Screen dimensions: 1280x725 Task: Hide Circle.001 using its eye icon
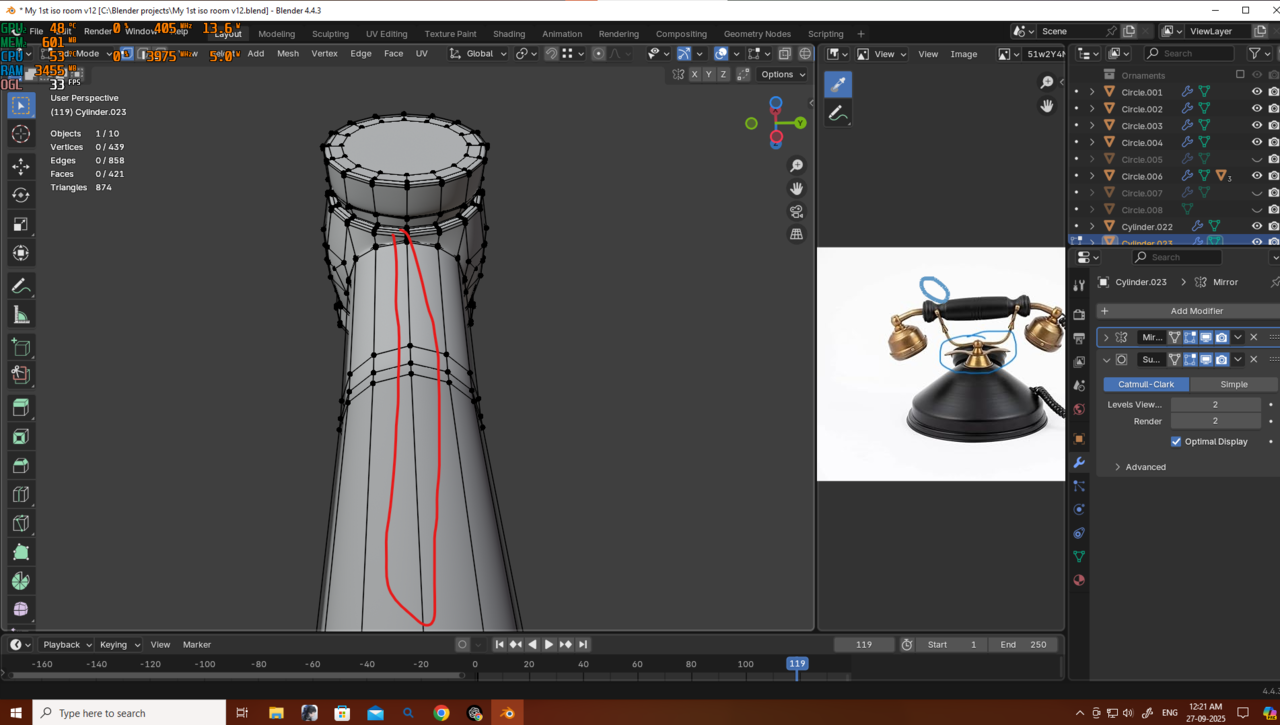[1257, 92]
